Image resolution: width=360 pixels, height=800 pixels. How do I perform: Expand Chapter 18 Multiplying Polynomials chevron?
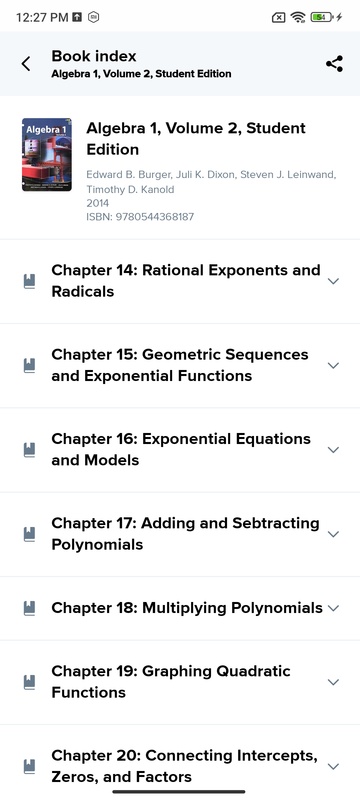point(333,608)
